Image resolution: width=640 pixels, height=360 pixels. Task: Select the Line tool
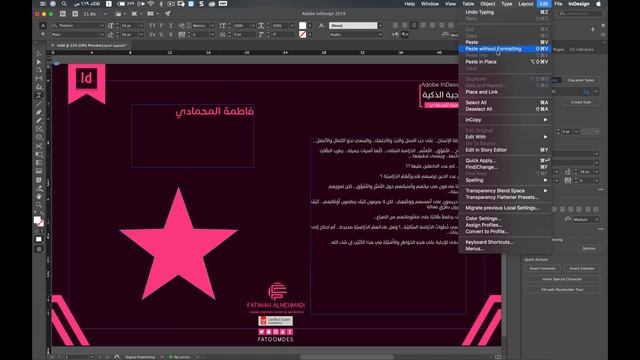click(39, 104)
